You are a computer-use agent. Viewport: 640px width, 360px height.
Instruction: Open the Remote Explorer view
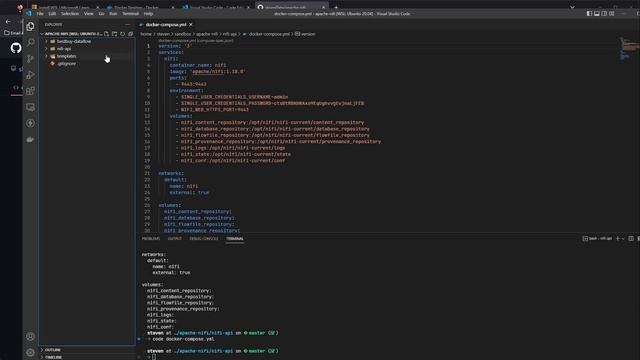(x=30, y=107)
